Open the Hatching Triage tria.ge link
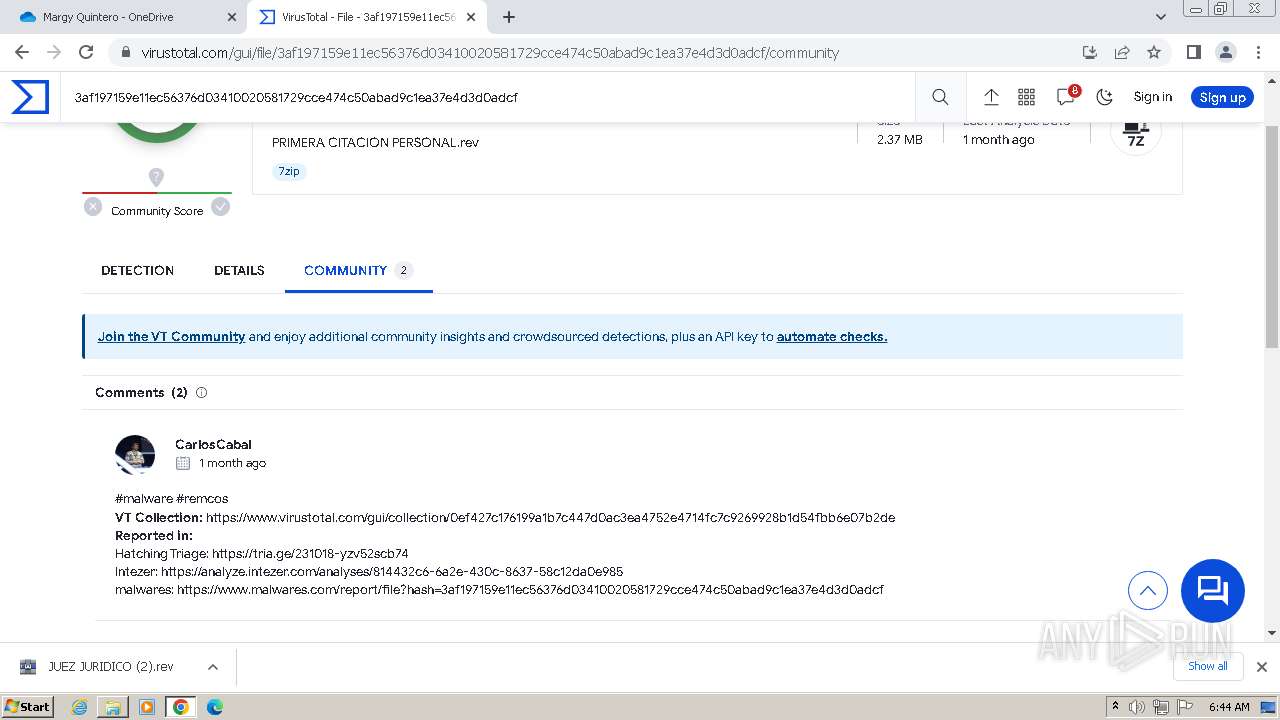Image resolution: width=1280 pixels, height=720 pixels. (310, 554)
